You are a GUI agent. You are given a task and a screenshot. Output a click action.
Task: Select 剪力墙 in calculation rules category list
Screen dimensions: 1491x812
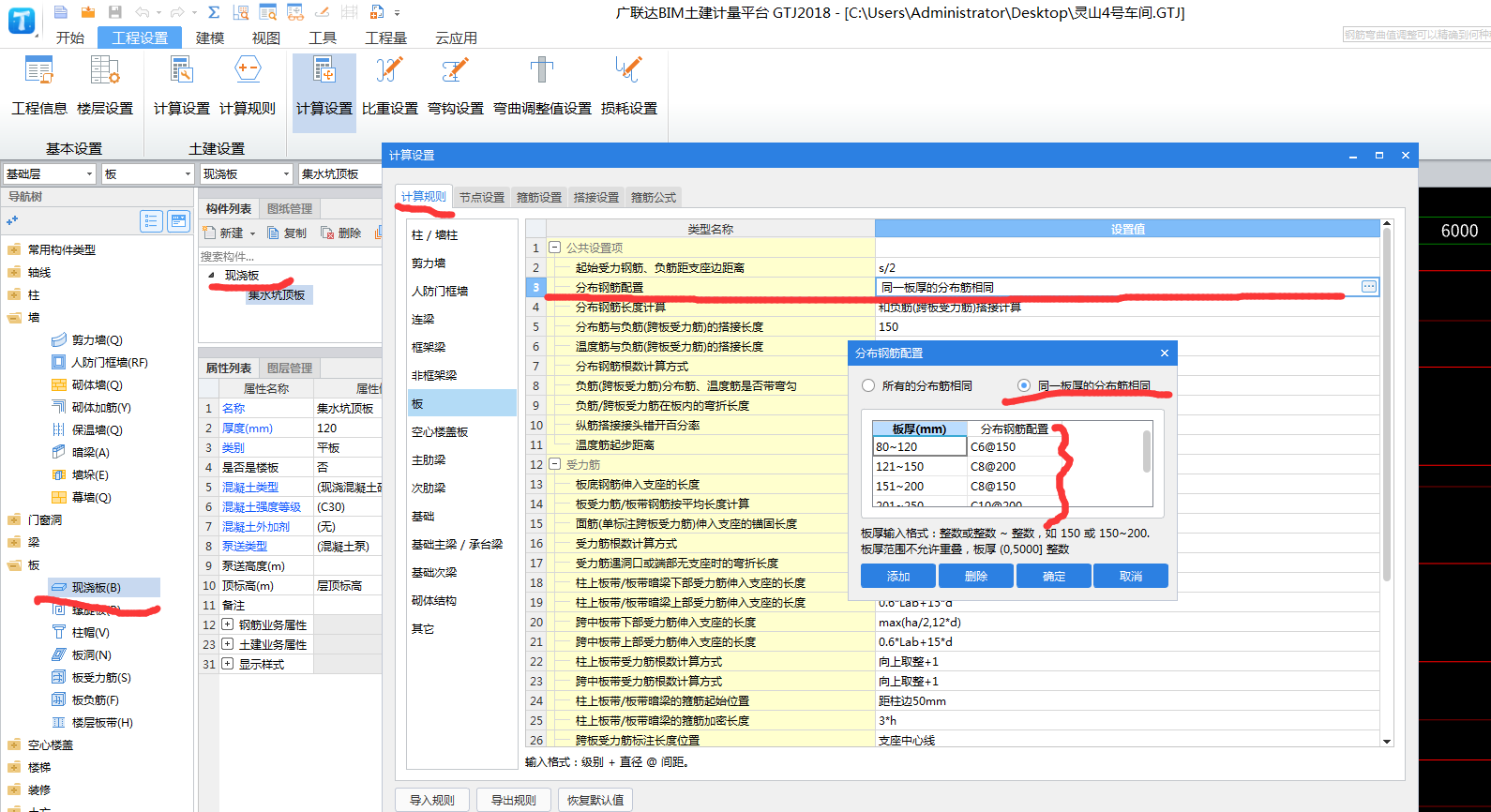point(461,263)
